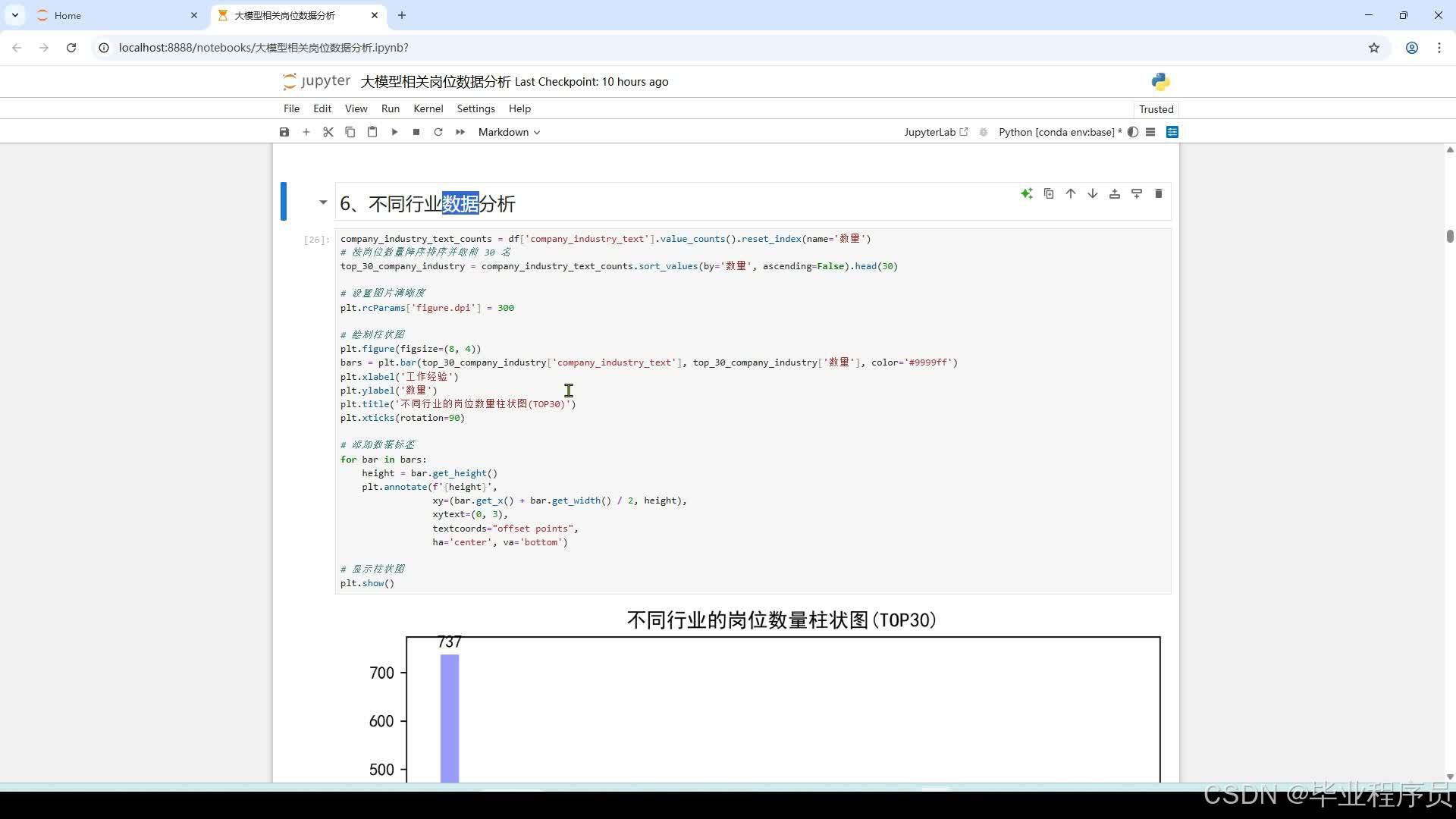Open the Markdown cell type dropdown
Screen dimensions: 1456x819
coord(509,132)
